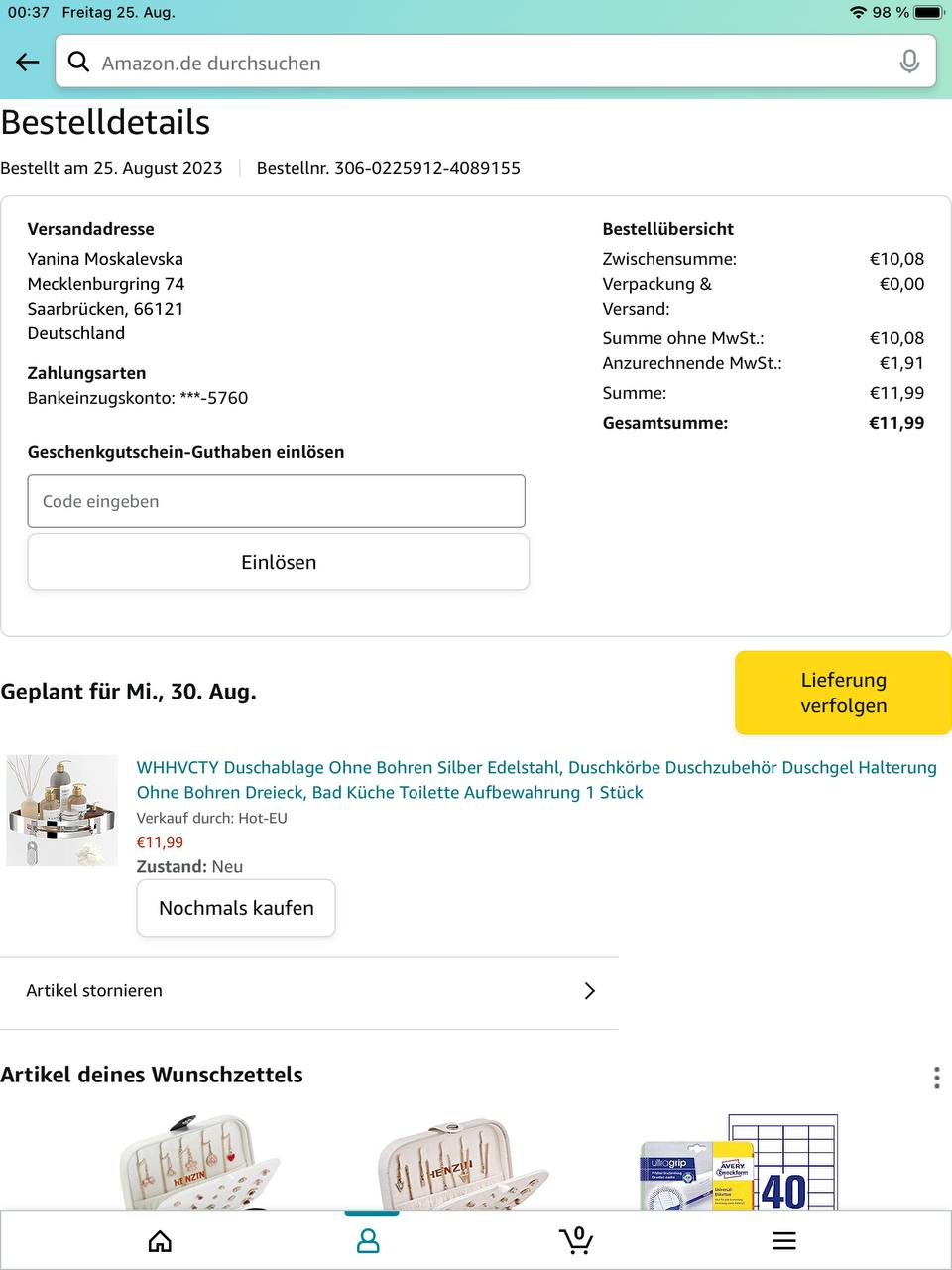
Task: Open the three-dot wishlist options menu
Action: tap(936, 1078)
